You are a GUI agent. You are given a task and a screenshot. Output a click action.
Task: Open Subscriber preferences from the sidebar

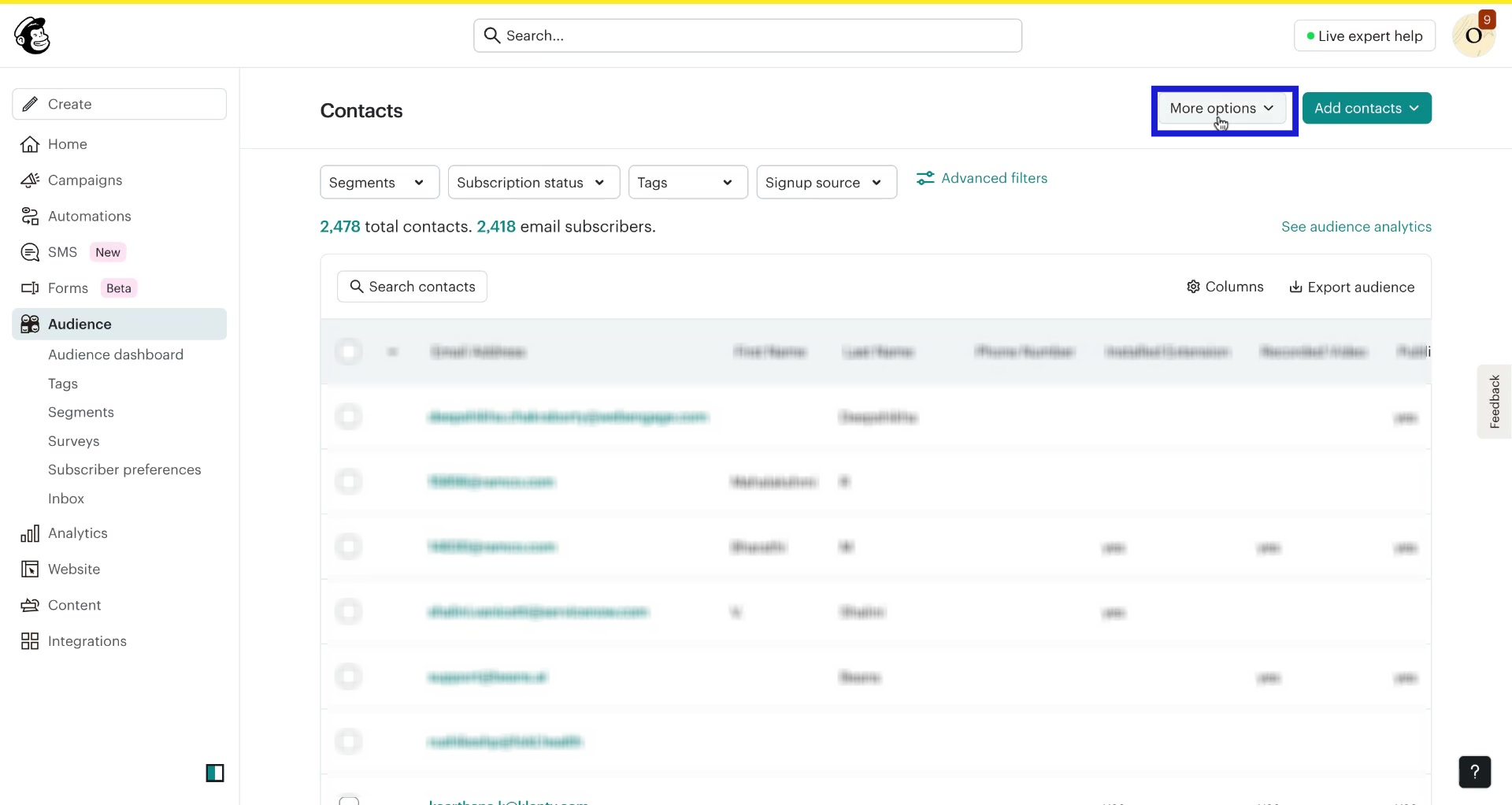(x=124, y=469)
